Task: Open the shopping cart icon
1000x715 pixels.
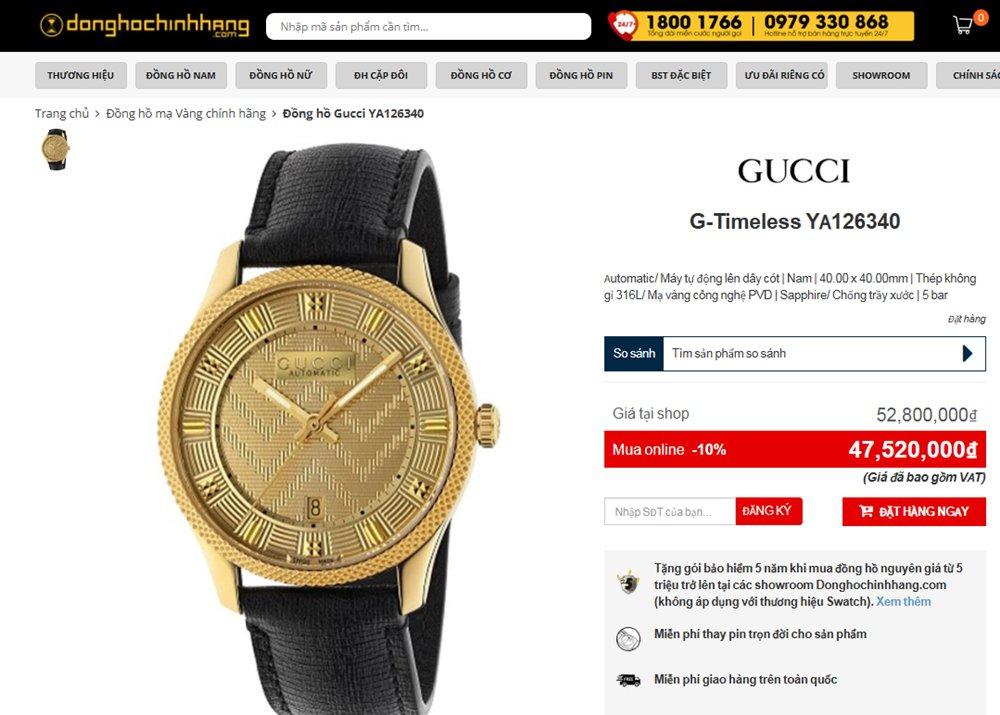Action: pyautogui.click(x=963, y=25)
